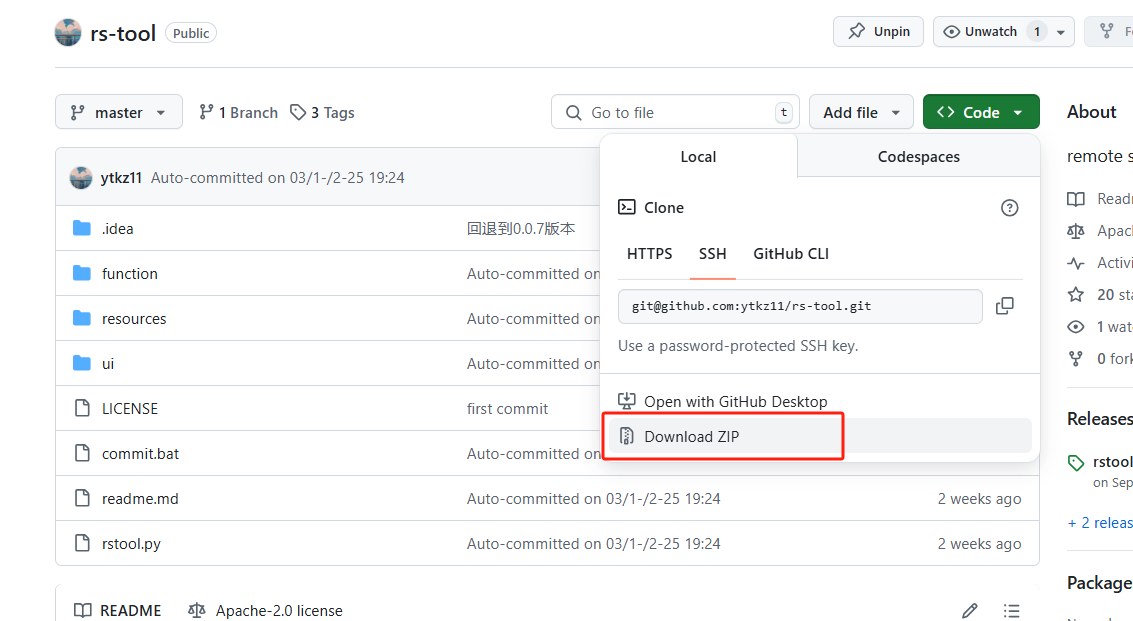Open the Apache license link in About

click(x=1099, y=231)
